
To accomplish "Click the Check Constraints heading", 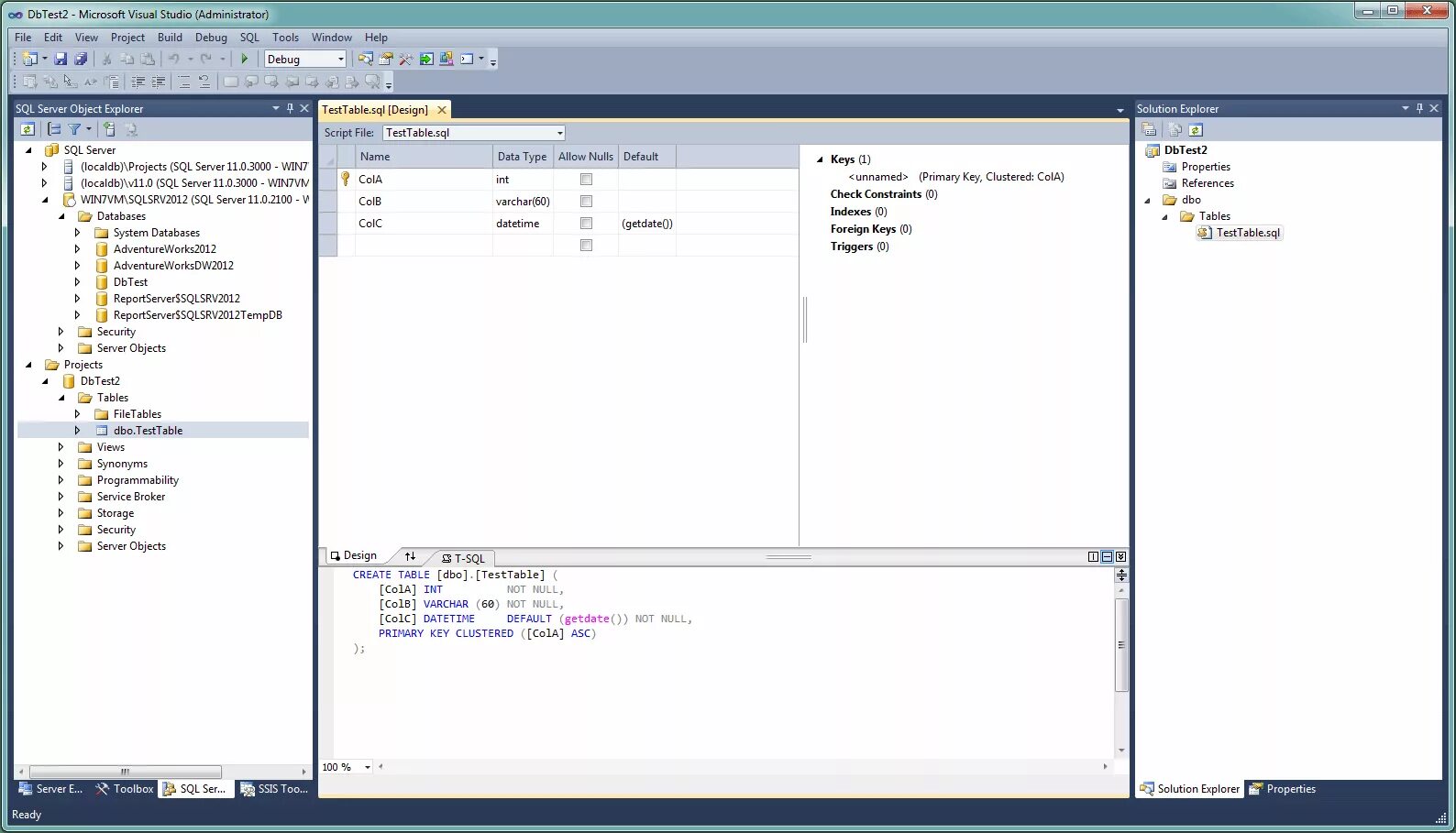I will 876,194.
